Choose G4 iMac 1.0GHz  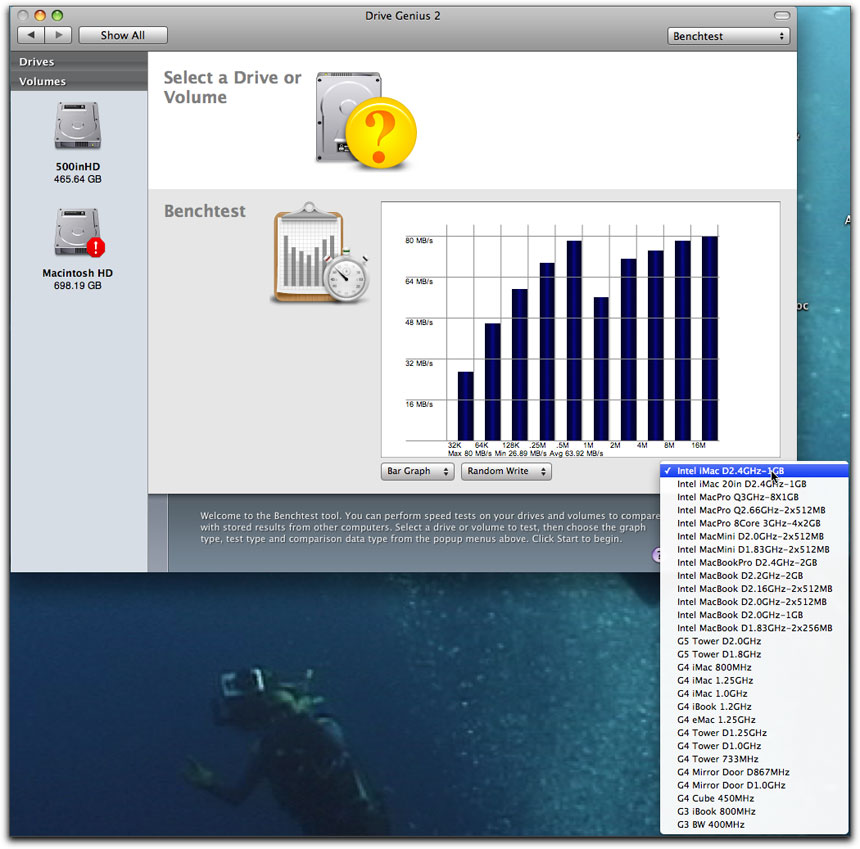click(754, 694)
